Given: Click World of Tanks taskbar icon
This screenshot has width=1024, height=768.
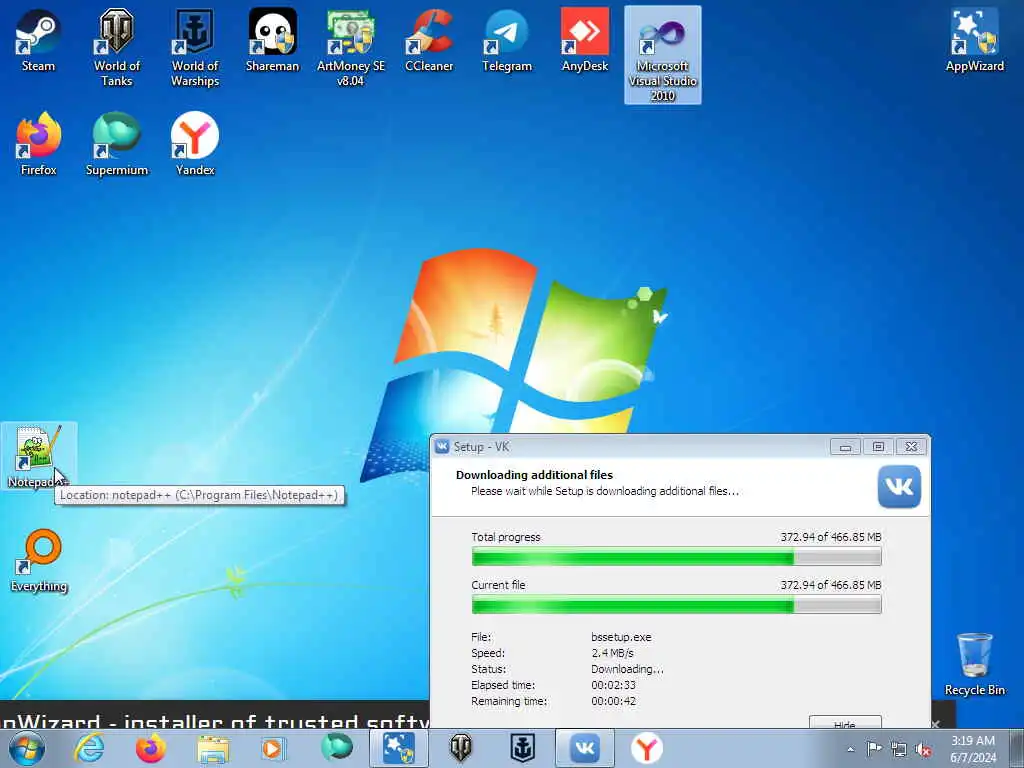Looking at the screenshot, I should click(x=460, y=748).
